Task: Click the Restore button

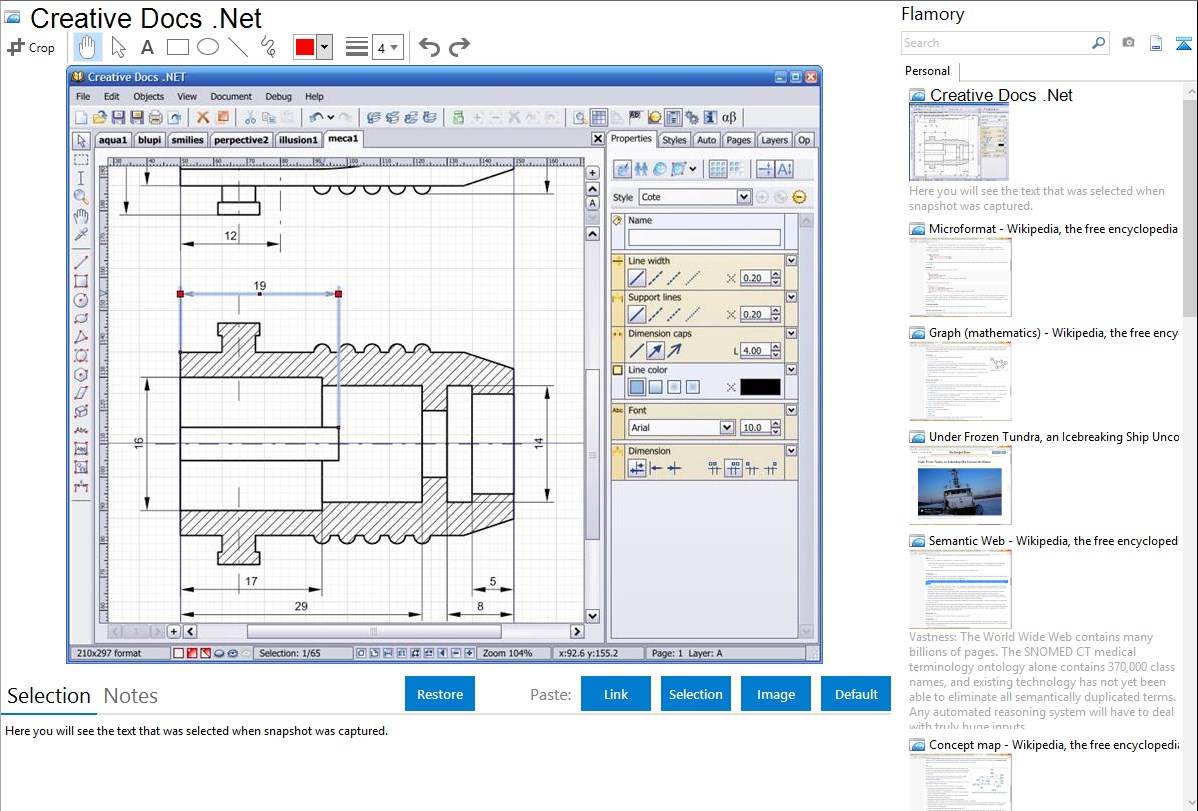Action: coord(440,694)
